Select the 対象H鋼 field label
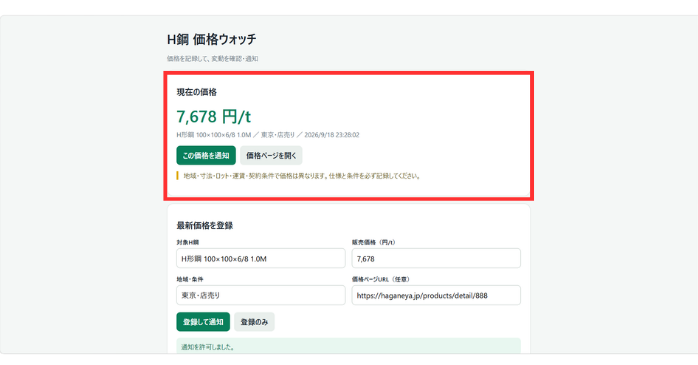 pos(187,242)
